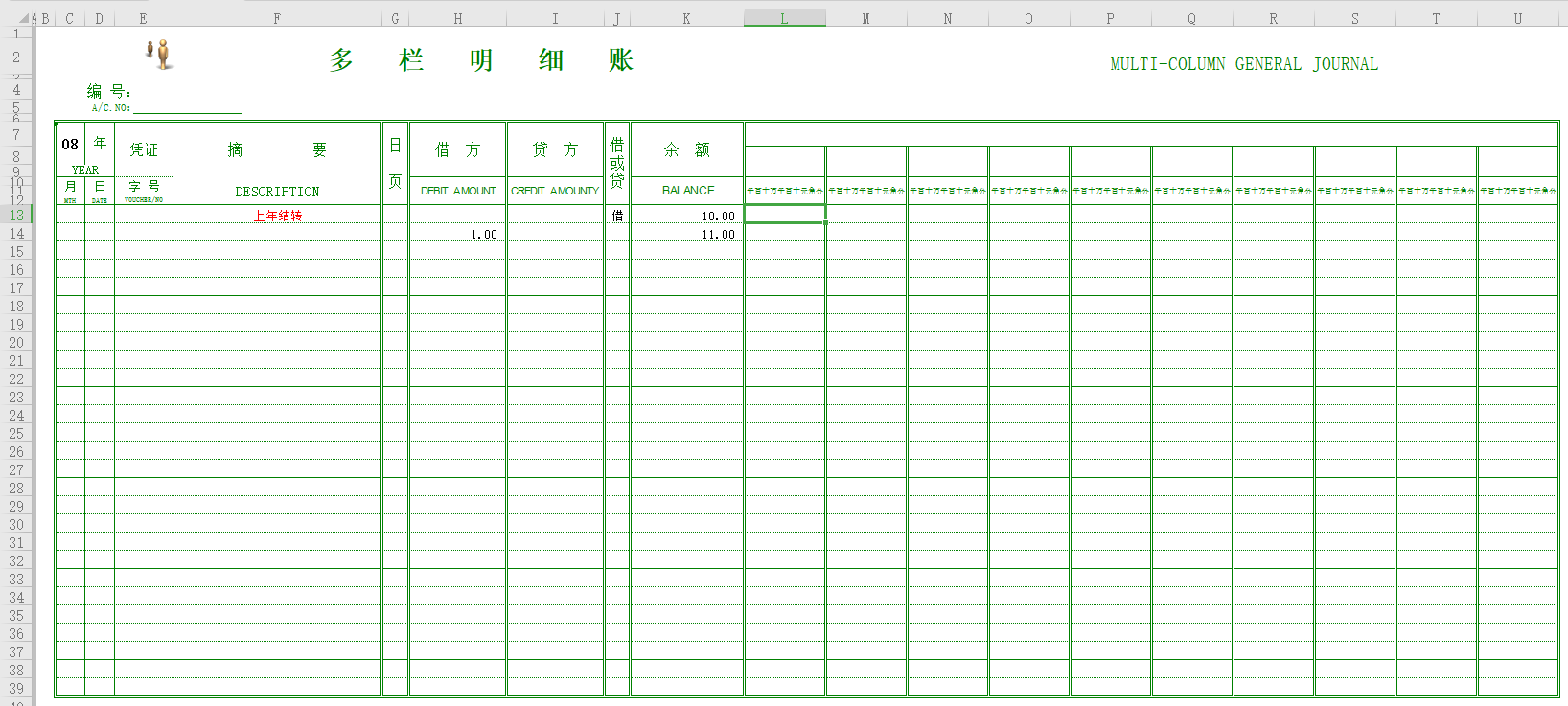Click the 借 cell in row 13
1568x706 pixels.
tap(617, 216)
